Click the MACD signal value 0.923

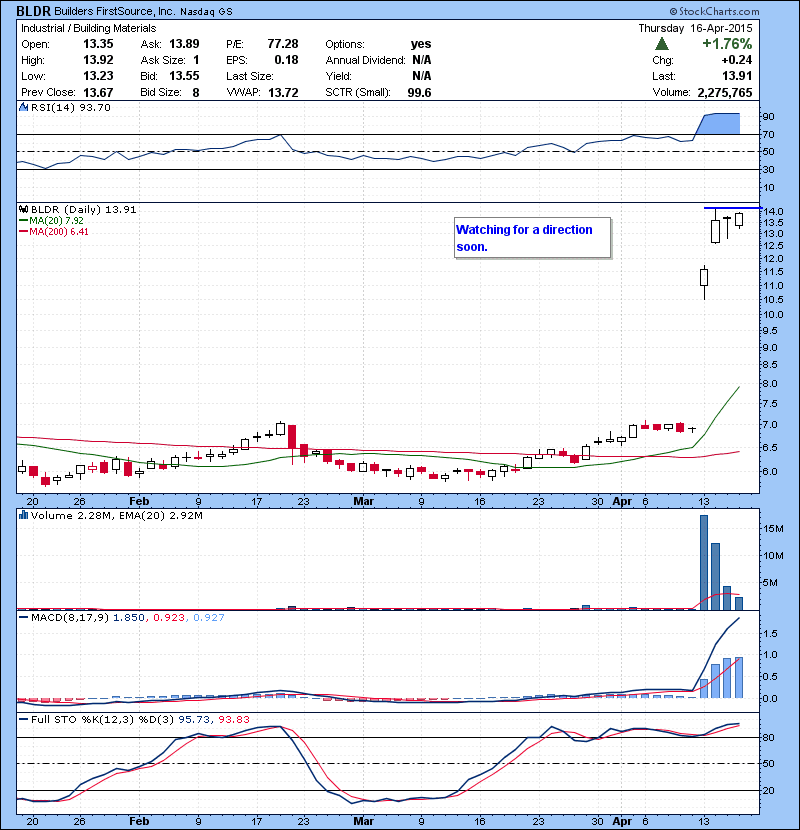[x=169, y=617]
